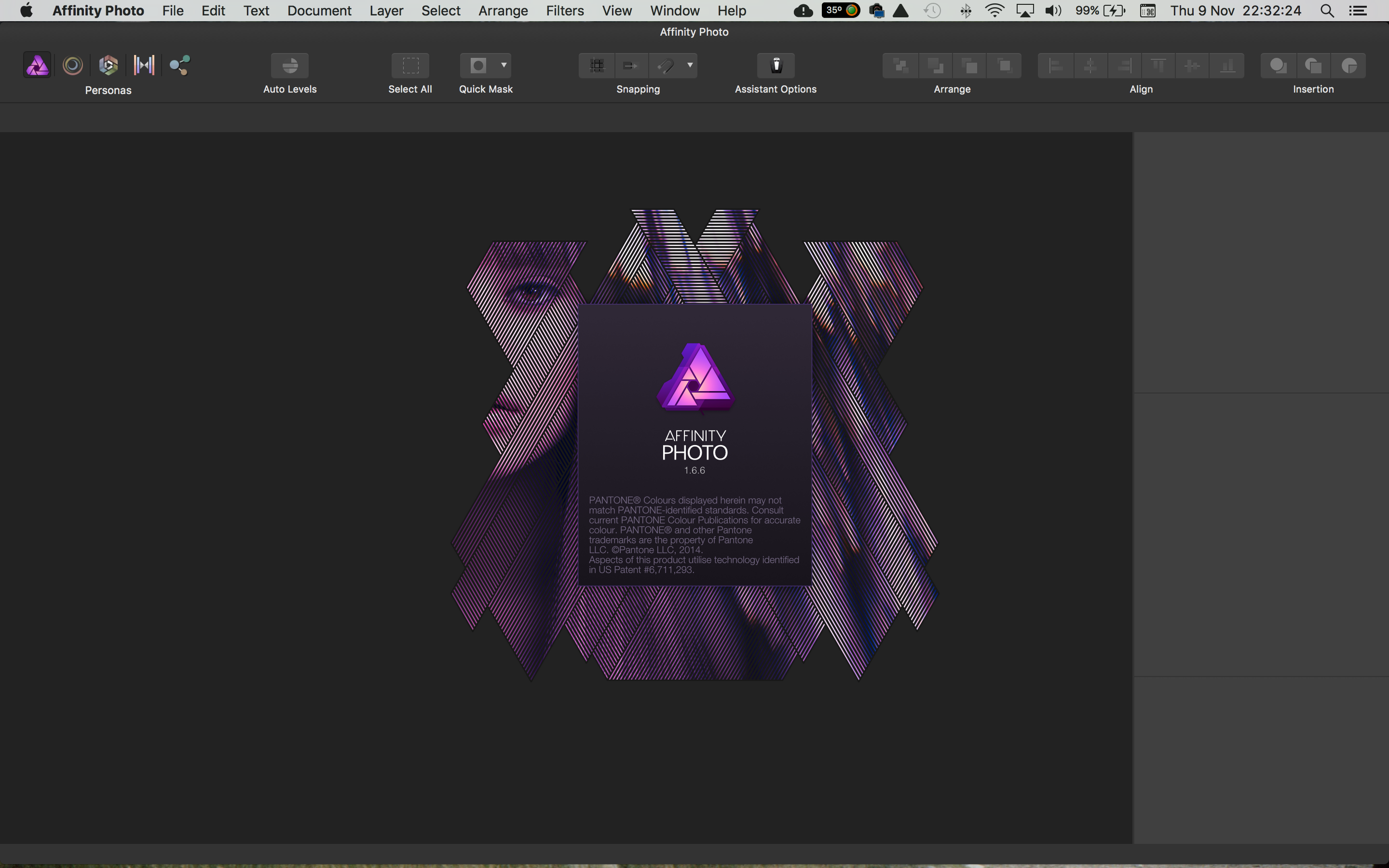Open the Help menu
Image resolution: width=1389 pixels, height=868 pixels.
point(732,10)
